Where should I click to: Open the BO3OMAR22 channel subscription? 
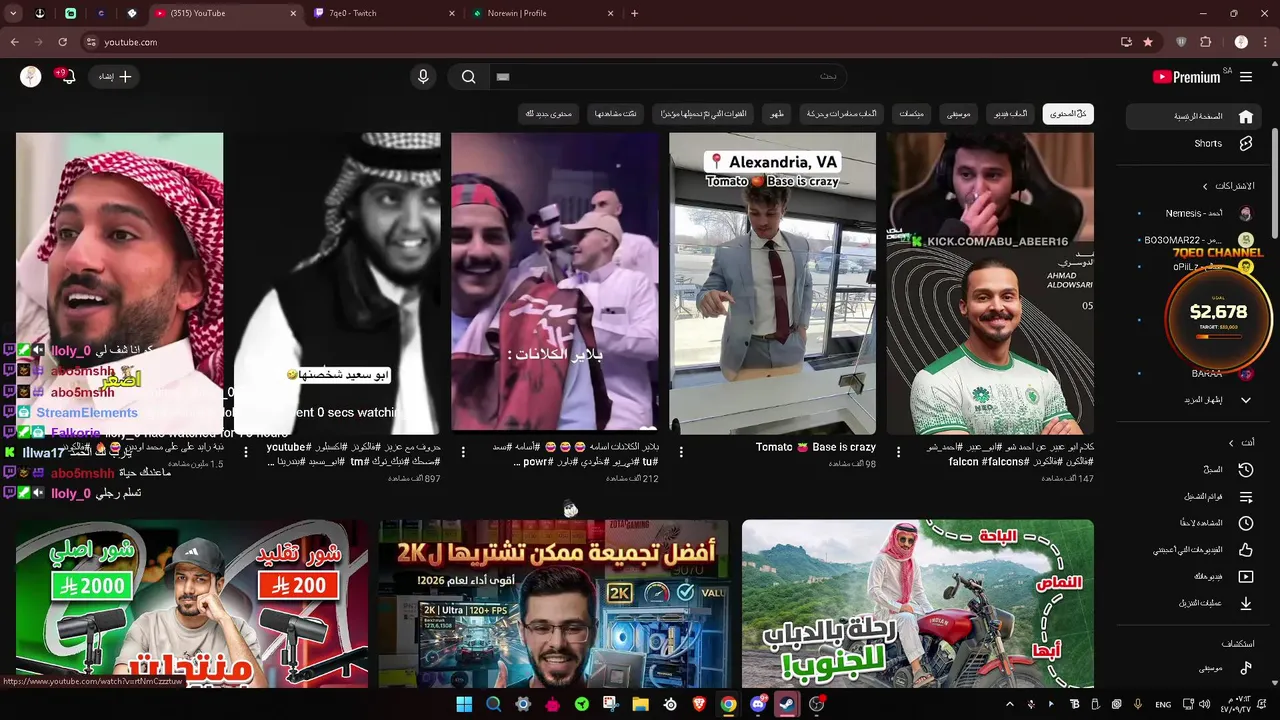pyautogui.click(x=1195, y=240)
